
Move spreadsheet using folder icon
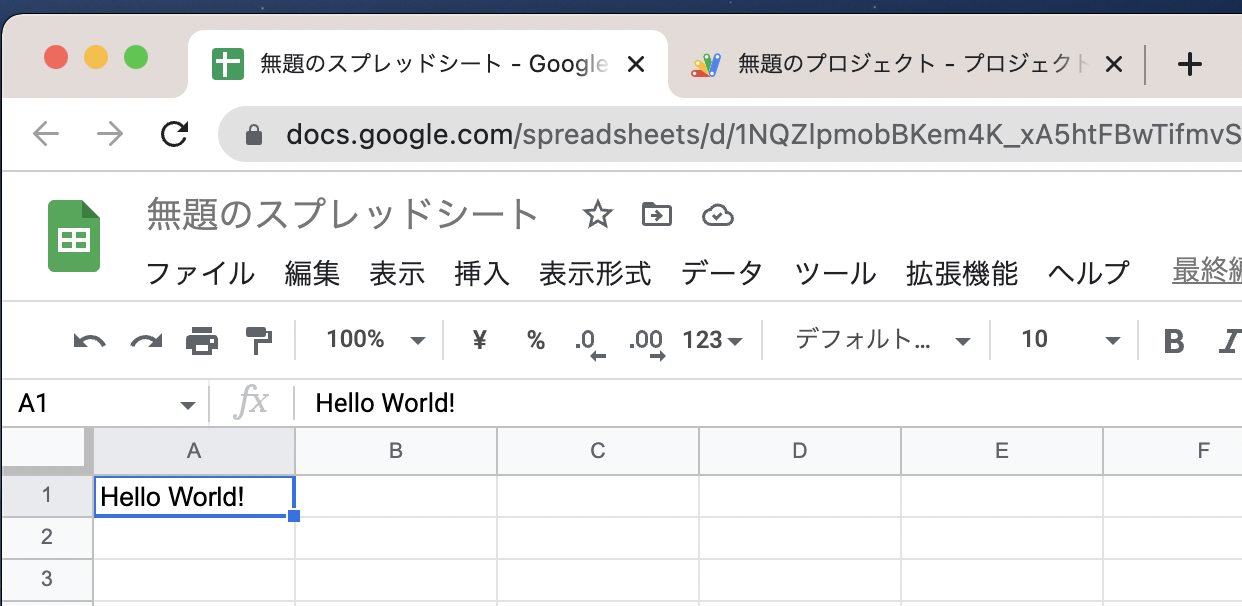point(657,214)
